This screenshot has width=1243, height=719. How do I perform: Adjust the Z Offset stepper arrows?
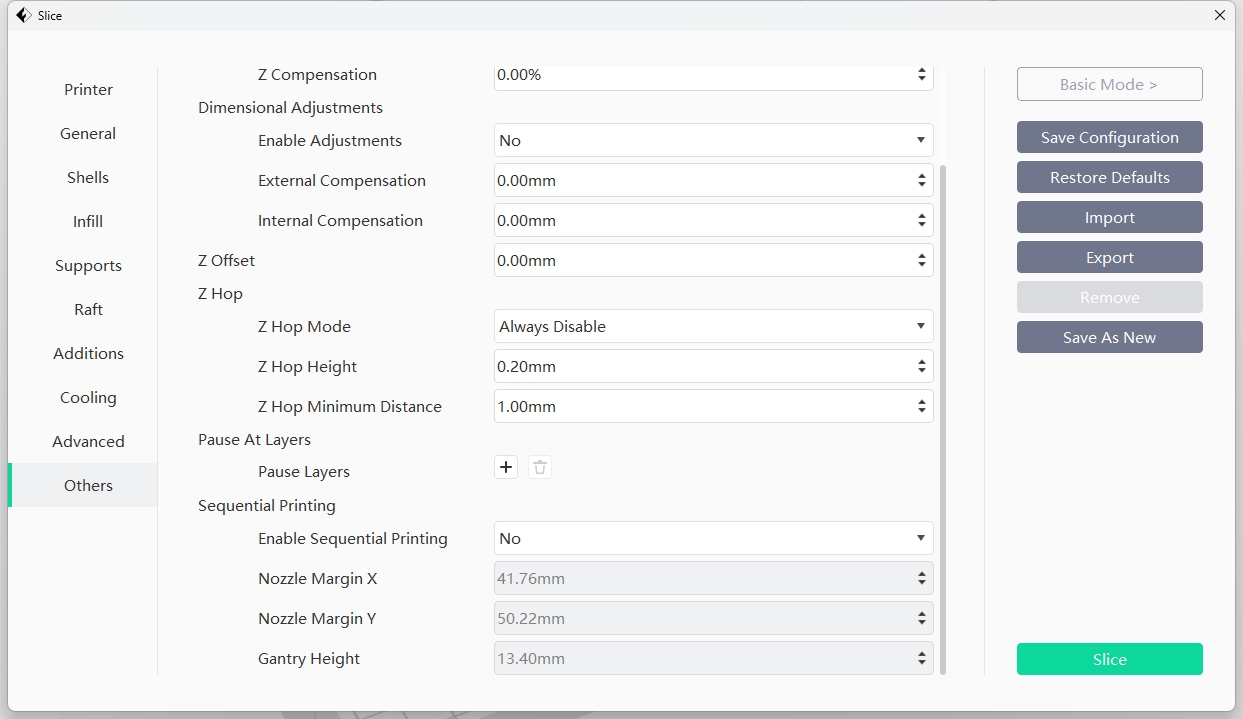point(921,261)
